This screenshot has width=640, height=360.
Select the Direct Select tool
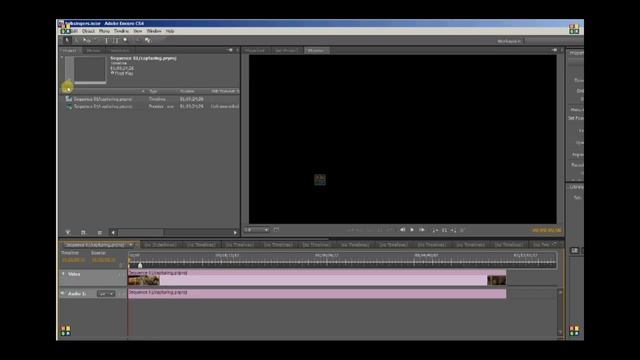click(x=76, y=40)
